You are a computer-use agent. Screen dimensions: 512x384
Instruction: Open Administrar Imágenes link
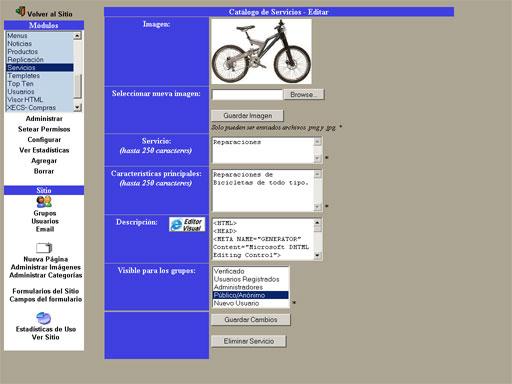[46, 267]
